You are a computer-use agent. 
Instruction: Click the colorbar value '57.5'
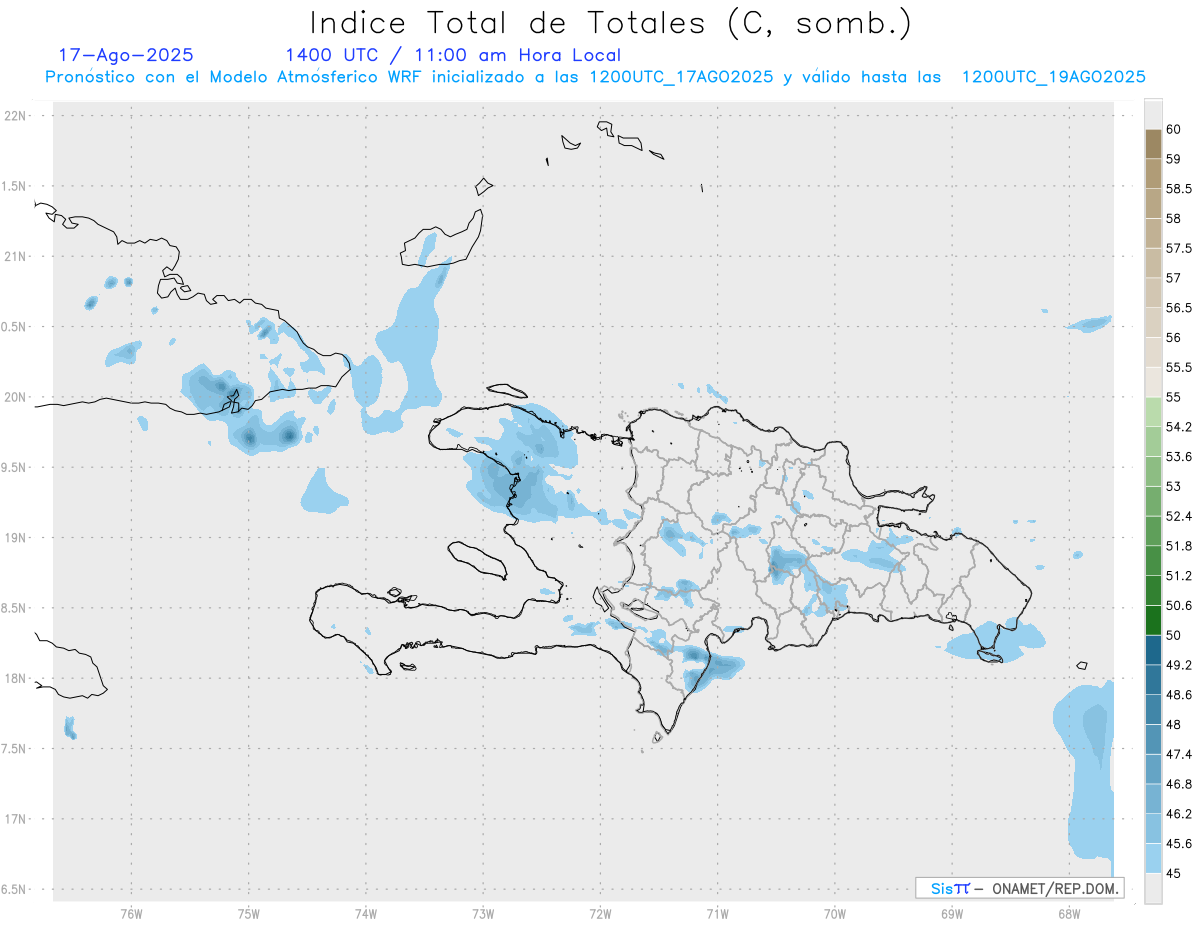pyautogui.click(x=1179, y=248)
